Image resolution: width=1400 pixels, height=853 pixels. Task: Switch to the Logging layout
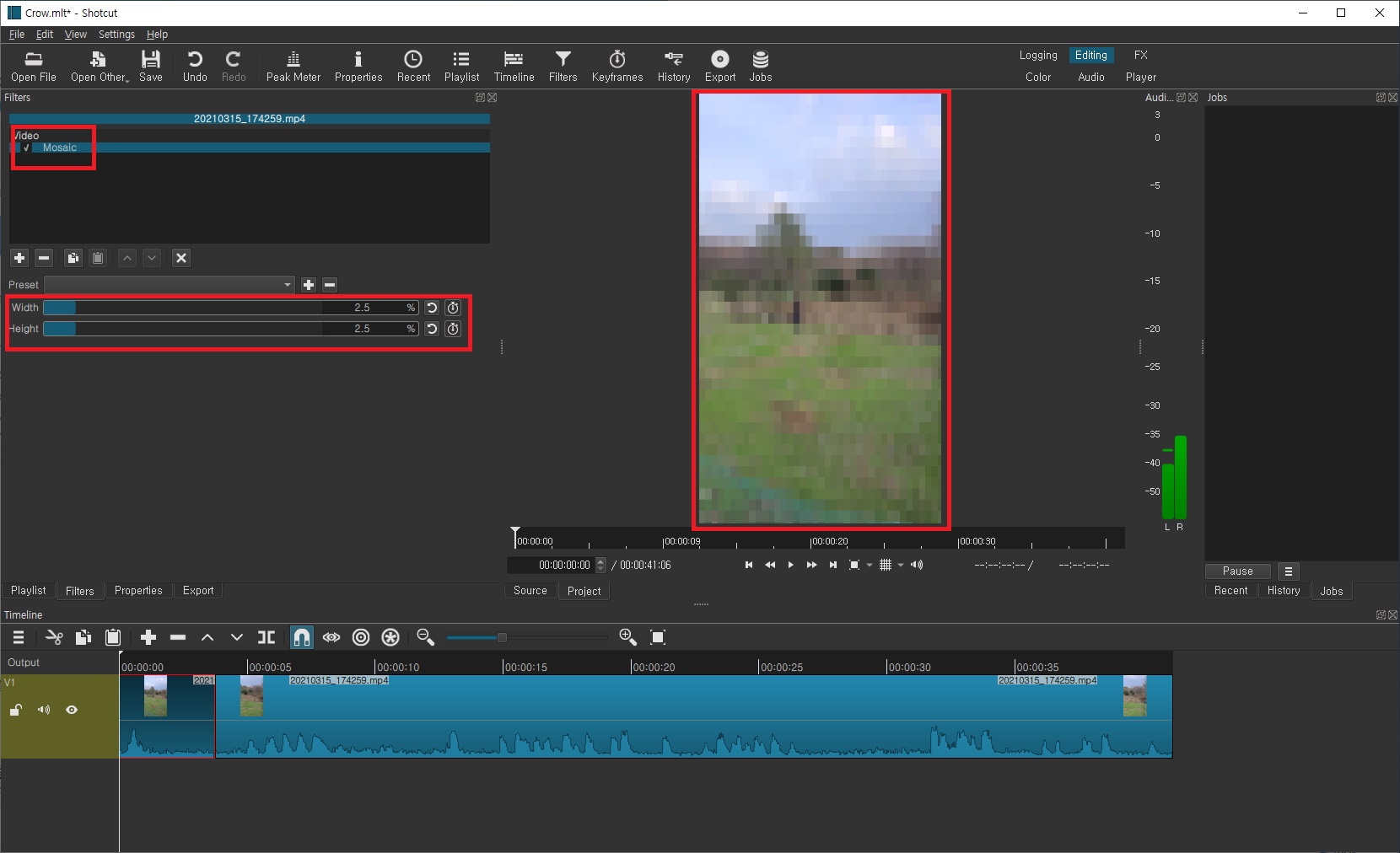tap(1038, 56)
